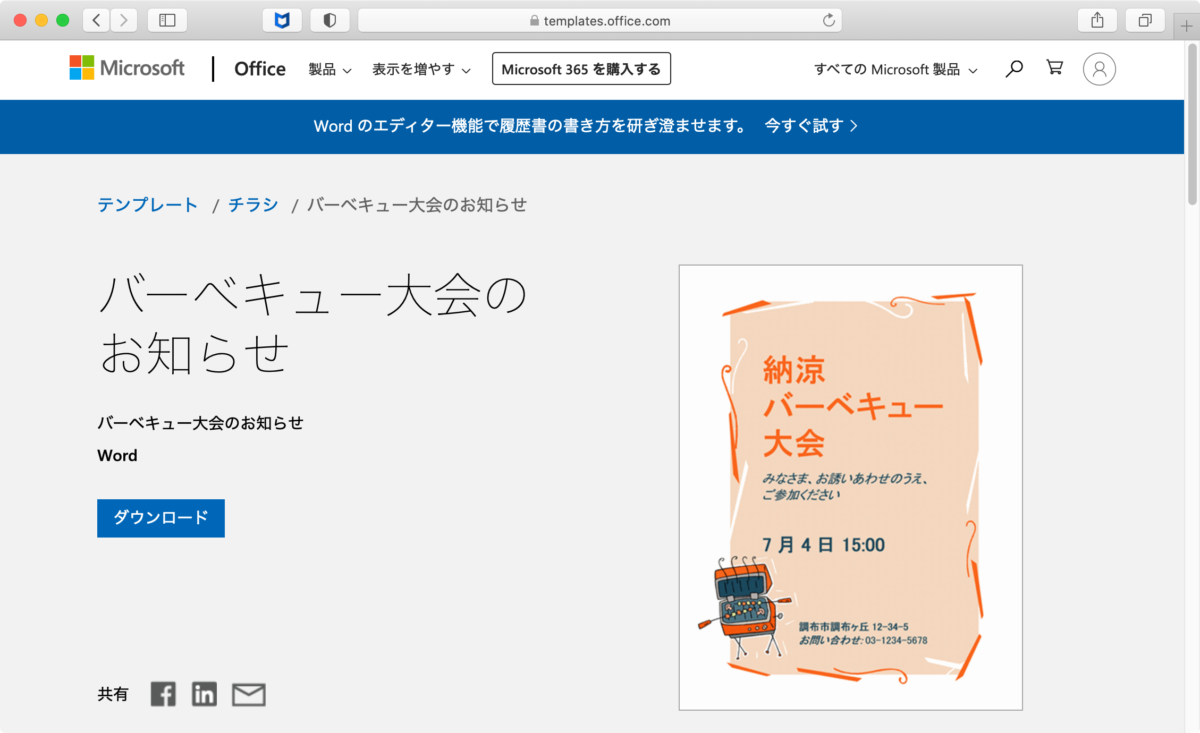The height and width of the screenshot is (733, 1200).
Task: Open the account sign-in icon
Action: [1098, 68]
